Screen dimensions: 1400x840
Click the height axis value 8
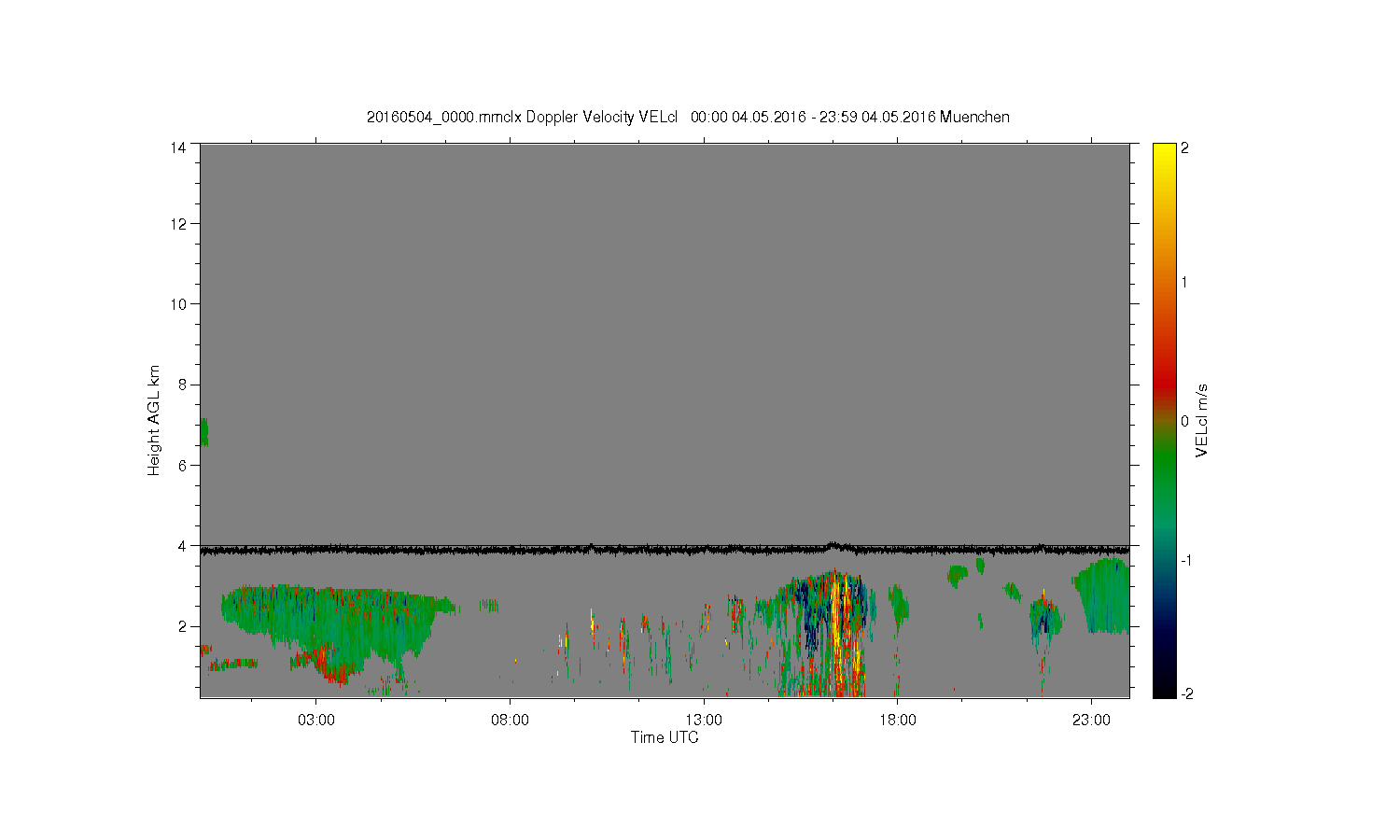(182, 385)
